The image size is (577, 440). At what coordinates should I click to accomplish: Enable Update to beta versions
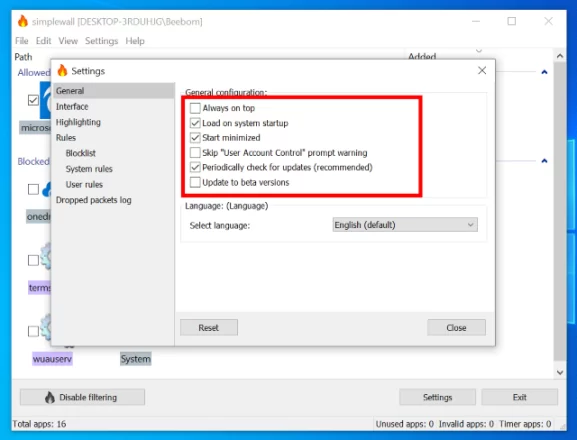195,182
